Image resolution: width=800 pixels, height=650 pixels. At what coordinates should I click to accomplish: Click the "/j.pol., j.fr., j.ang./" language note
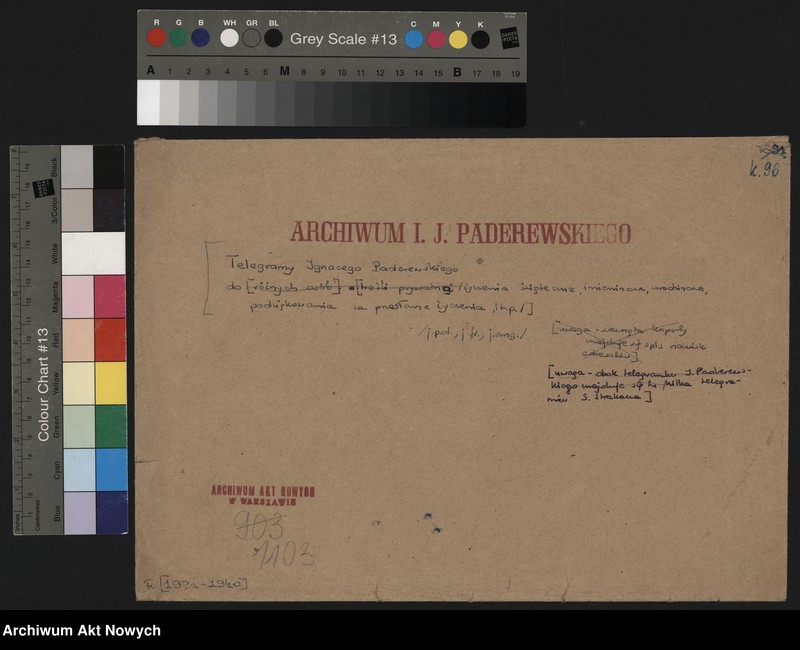click(473, 334)
